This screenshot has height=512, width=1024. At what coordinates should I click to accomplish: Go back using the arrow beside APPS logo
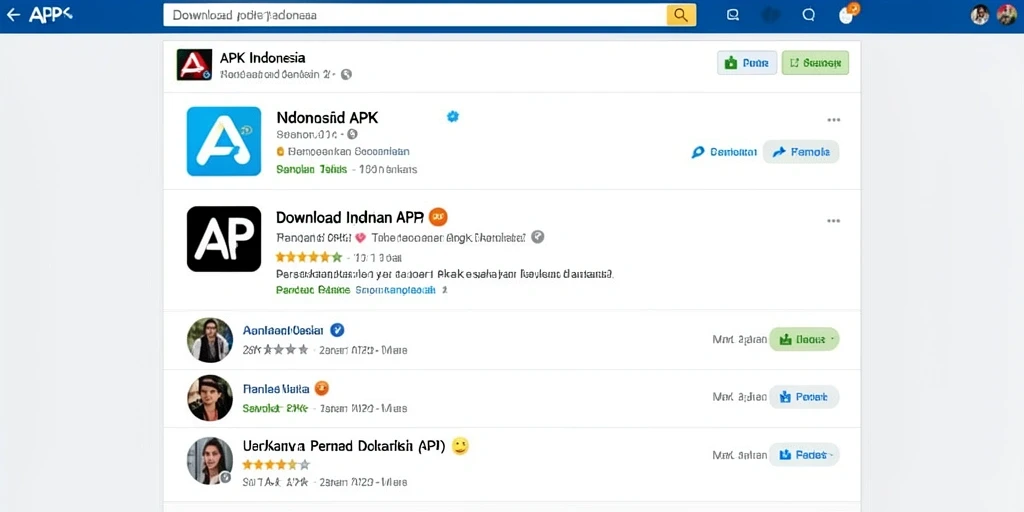[x=13, y=14]
